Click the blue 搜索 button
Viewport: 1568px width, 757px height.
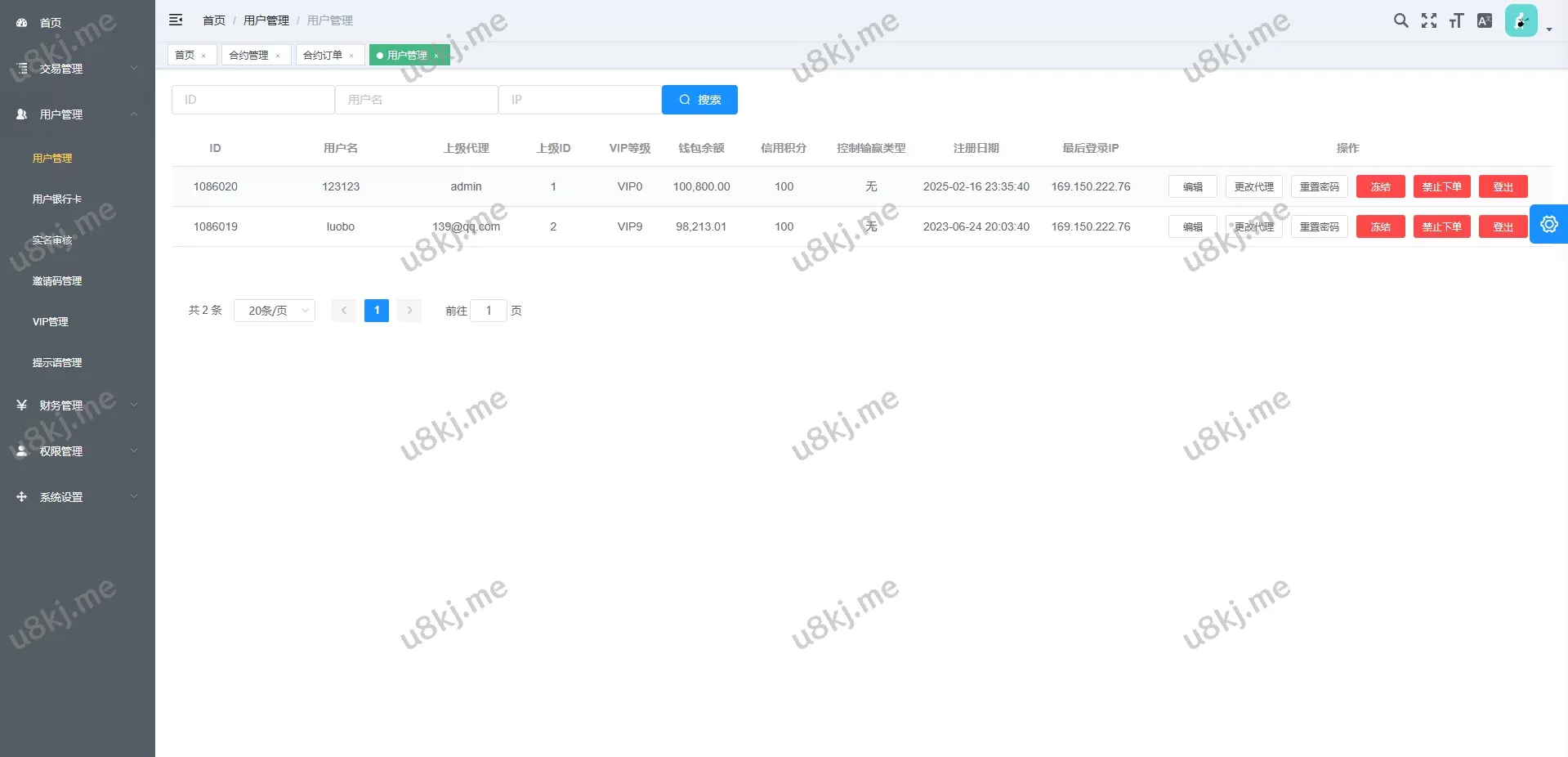699,100
